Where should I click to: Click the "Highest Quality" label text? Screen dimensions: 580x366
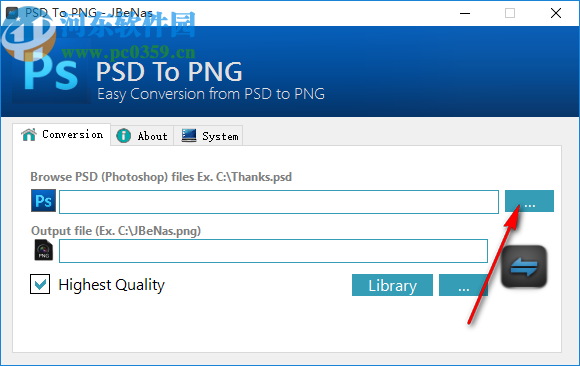pos(111,285)
